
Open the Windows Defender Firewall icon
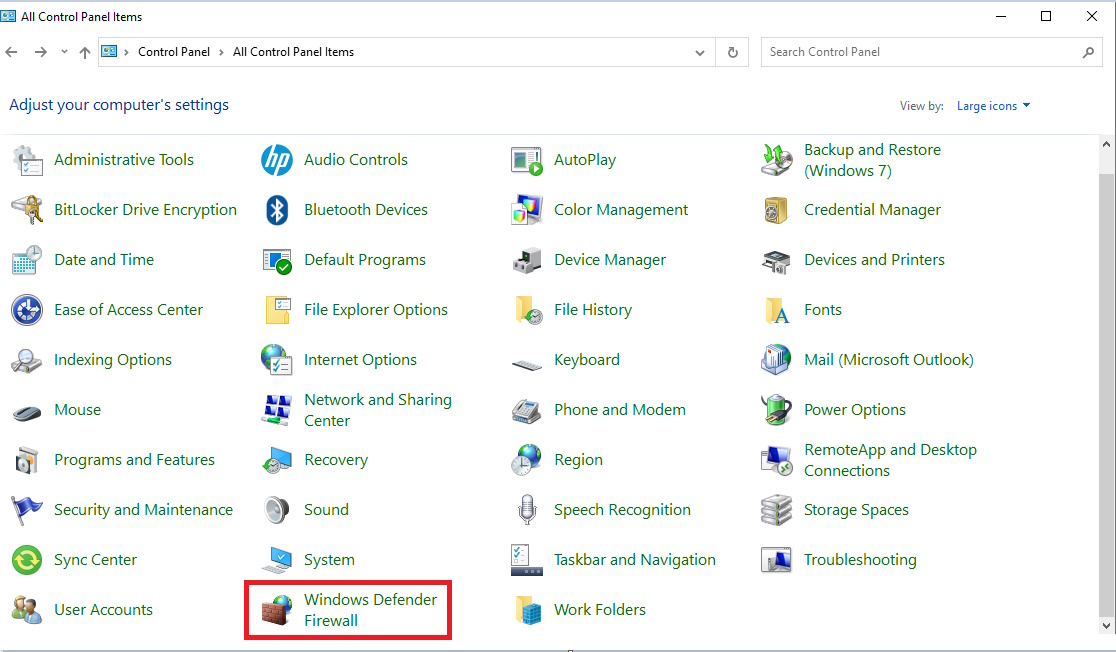click(x=277, y=610)
